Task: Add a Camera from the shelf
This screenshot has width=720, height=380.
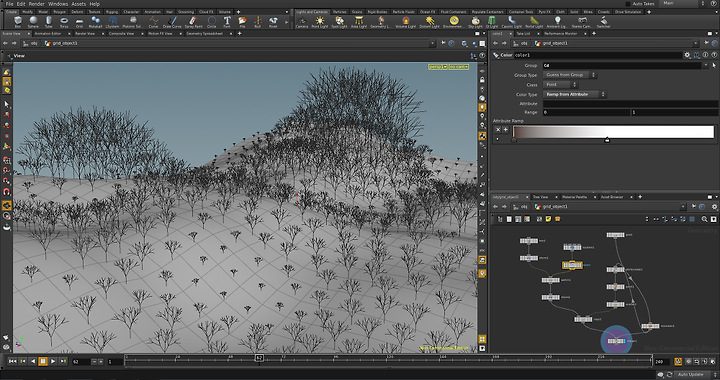Action: point(302,22)
